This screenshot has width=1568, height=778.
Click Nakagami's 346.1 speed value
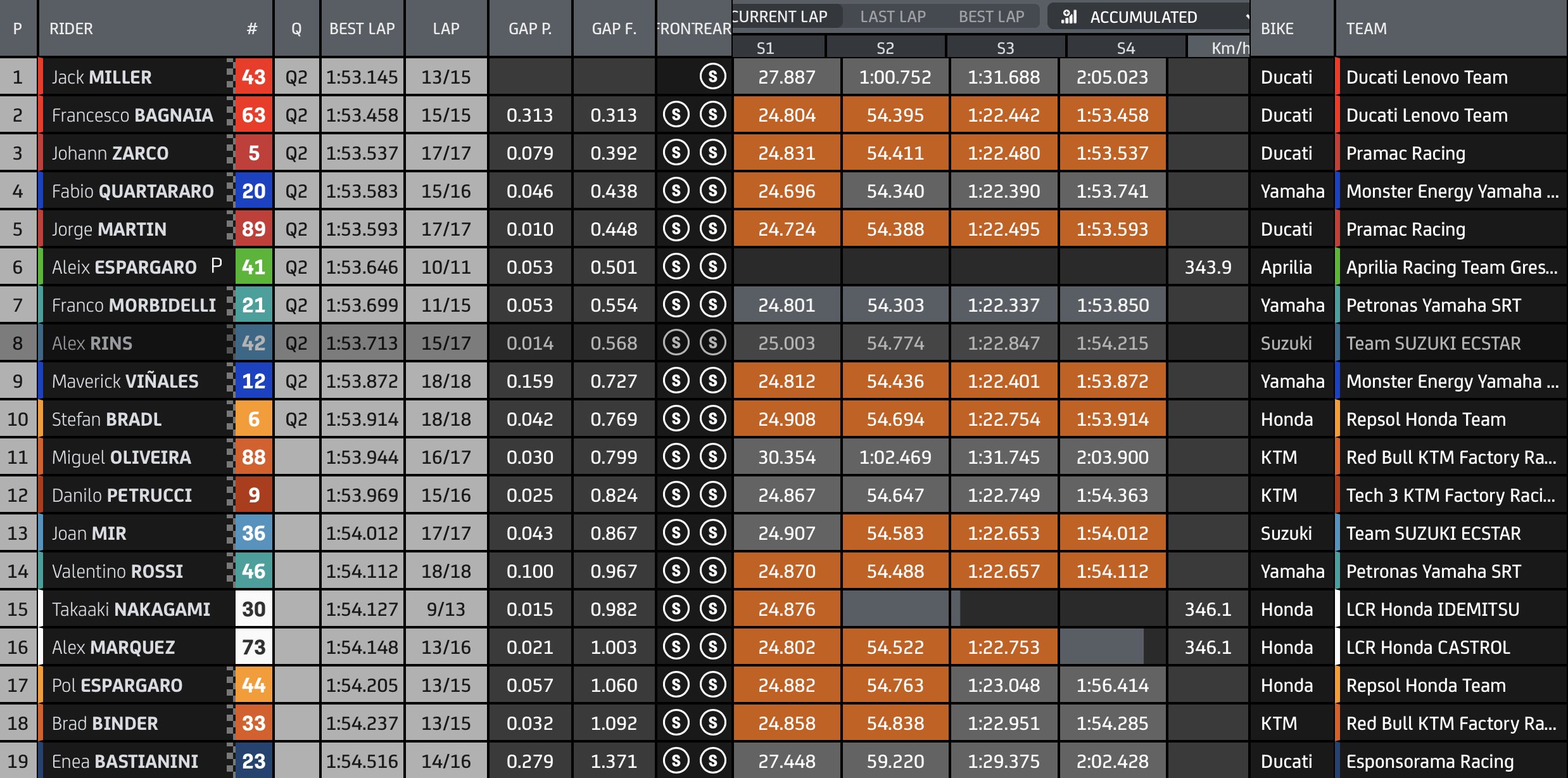tap(1208, 609)
